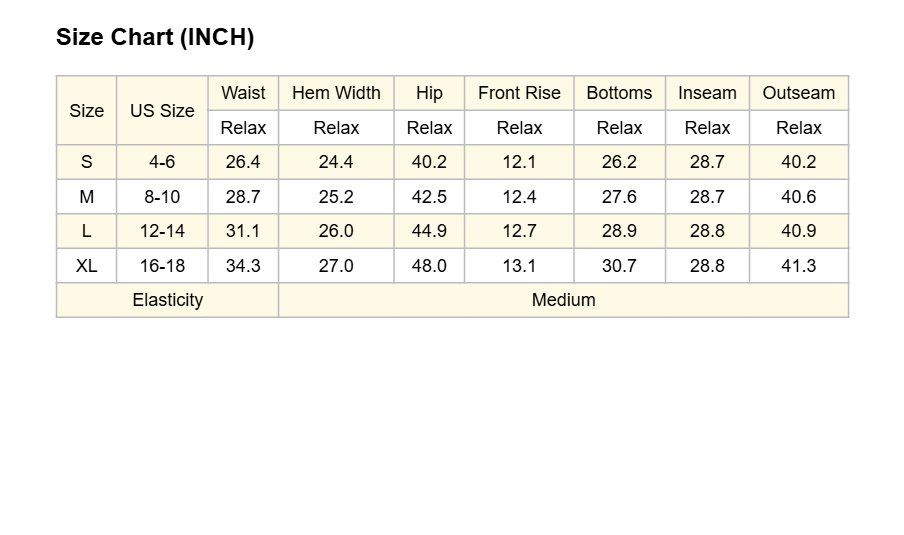
Task: Click the Medium elasticity value
Action: [x=563, y=300]
